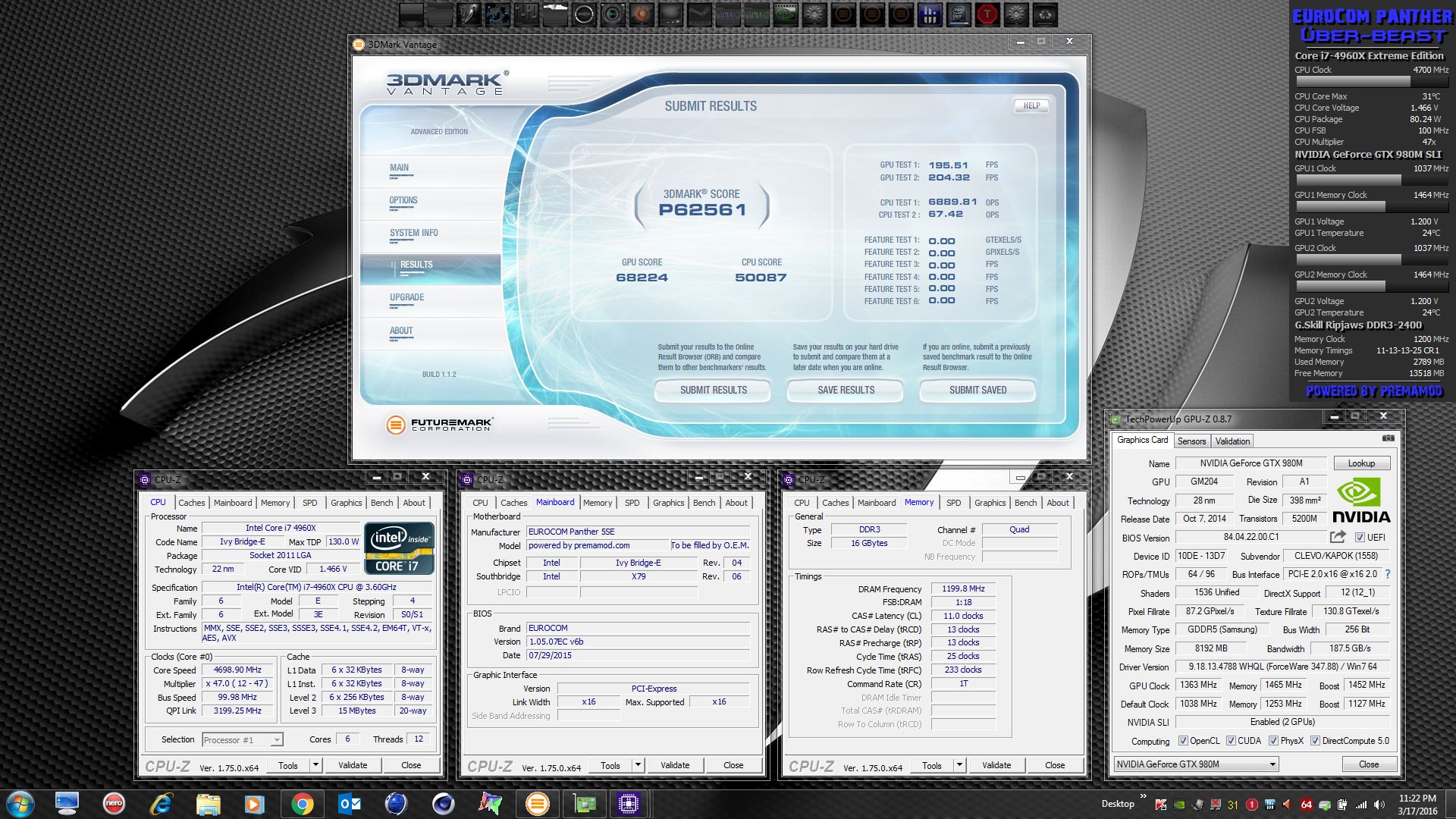Open the Windows Start orb
Image resolution: width=1456 pixels, height=819 pixels.
pyautogui.click(x=20, y=804)
